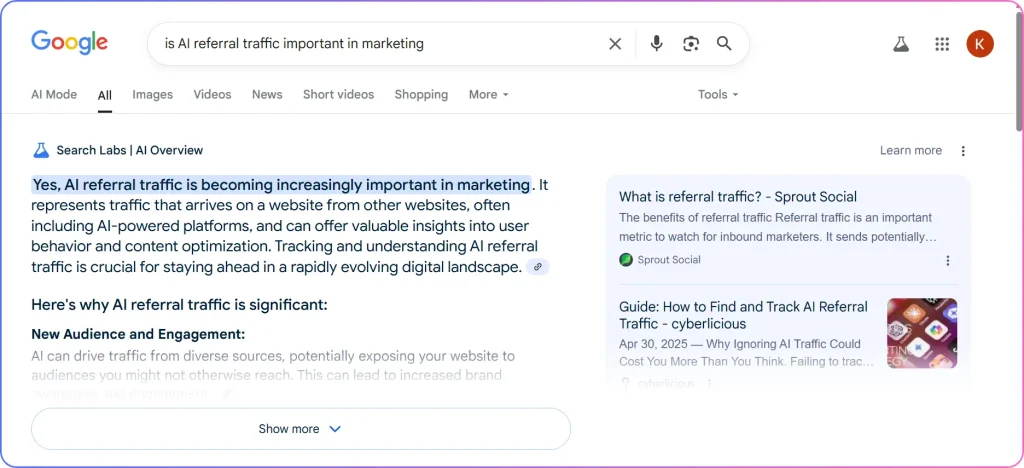The width and height of the screenshot is (1024, 468).
Task: Start voice search with microphone icon
Action: tap(656, 44)
